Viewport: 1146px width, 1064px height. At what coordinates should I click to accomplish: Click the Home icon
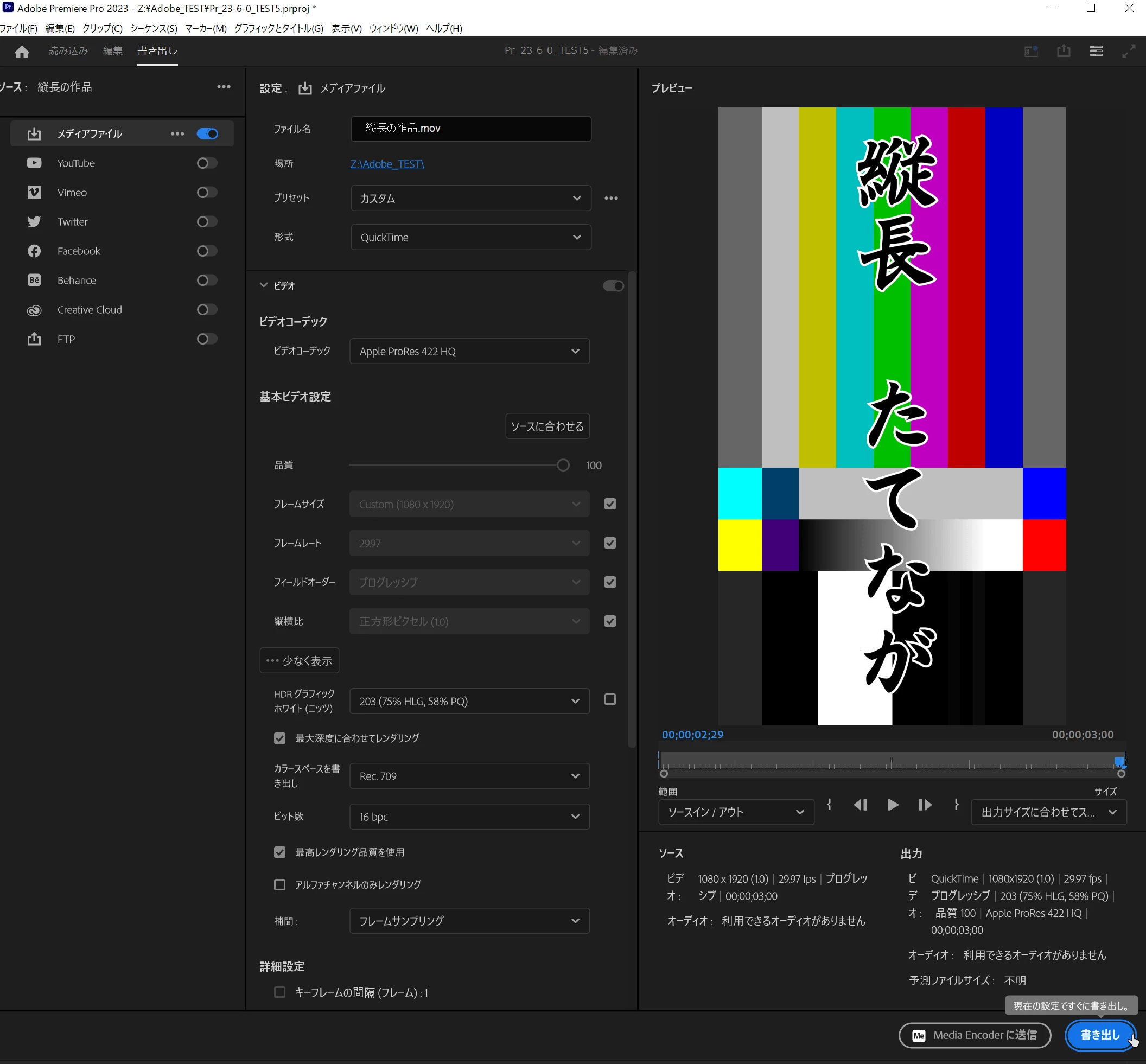coord(22,51)
